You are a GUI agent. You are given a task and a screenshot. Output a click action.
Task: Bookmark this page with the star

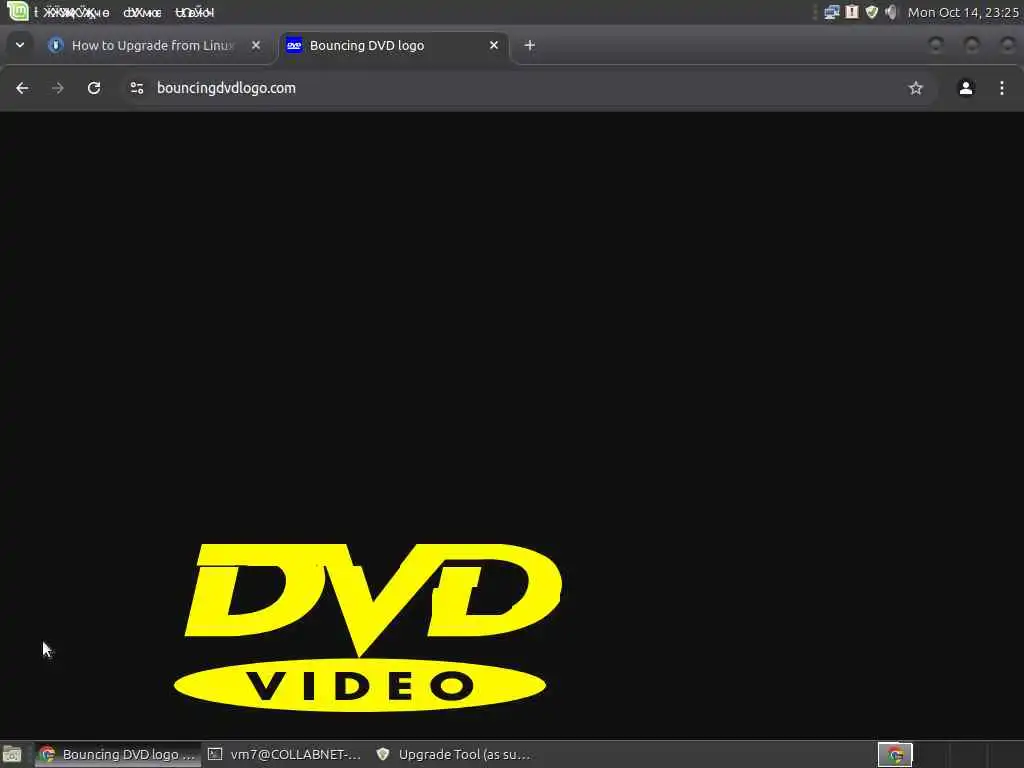tap(916, 88)
